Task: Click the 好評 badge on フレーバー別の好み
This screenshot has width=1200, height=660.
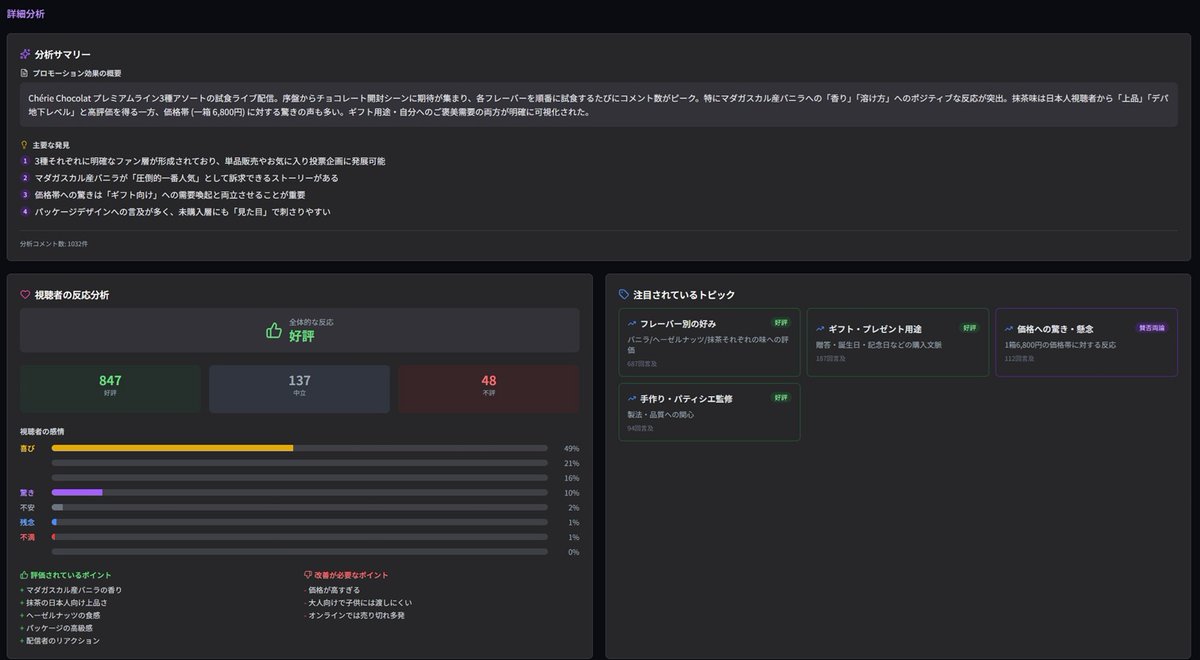Action: 781,323
